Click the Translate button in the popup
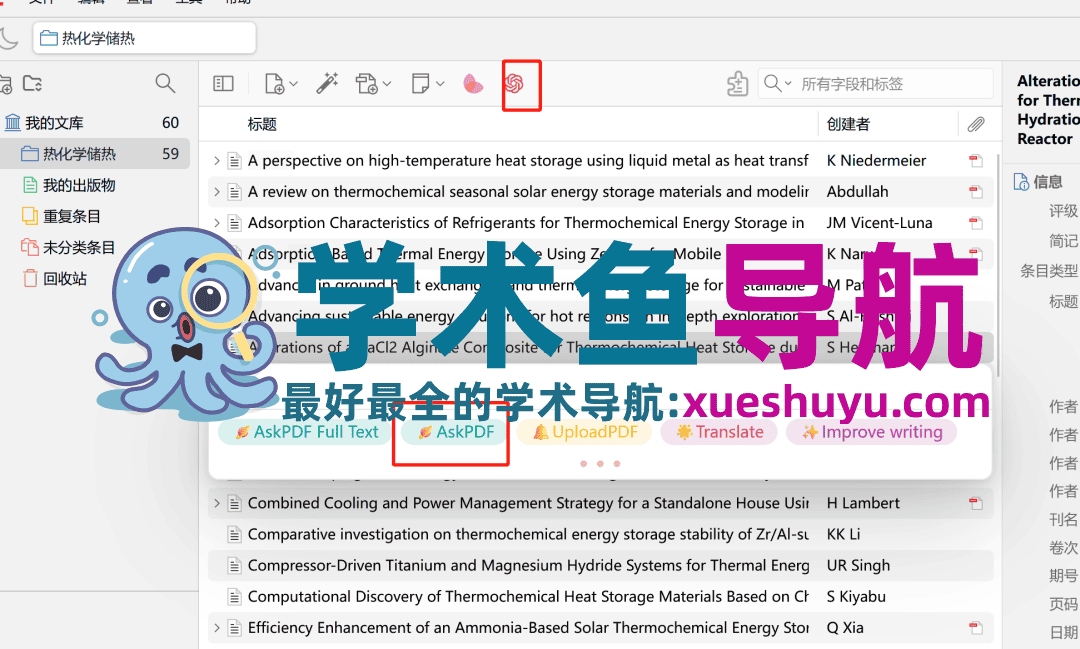1080x649 pixels. click(718, 431)
